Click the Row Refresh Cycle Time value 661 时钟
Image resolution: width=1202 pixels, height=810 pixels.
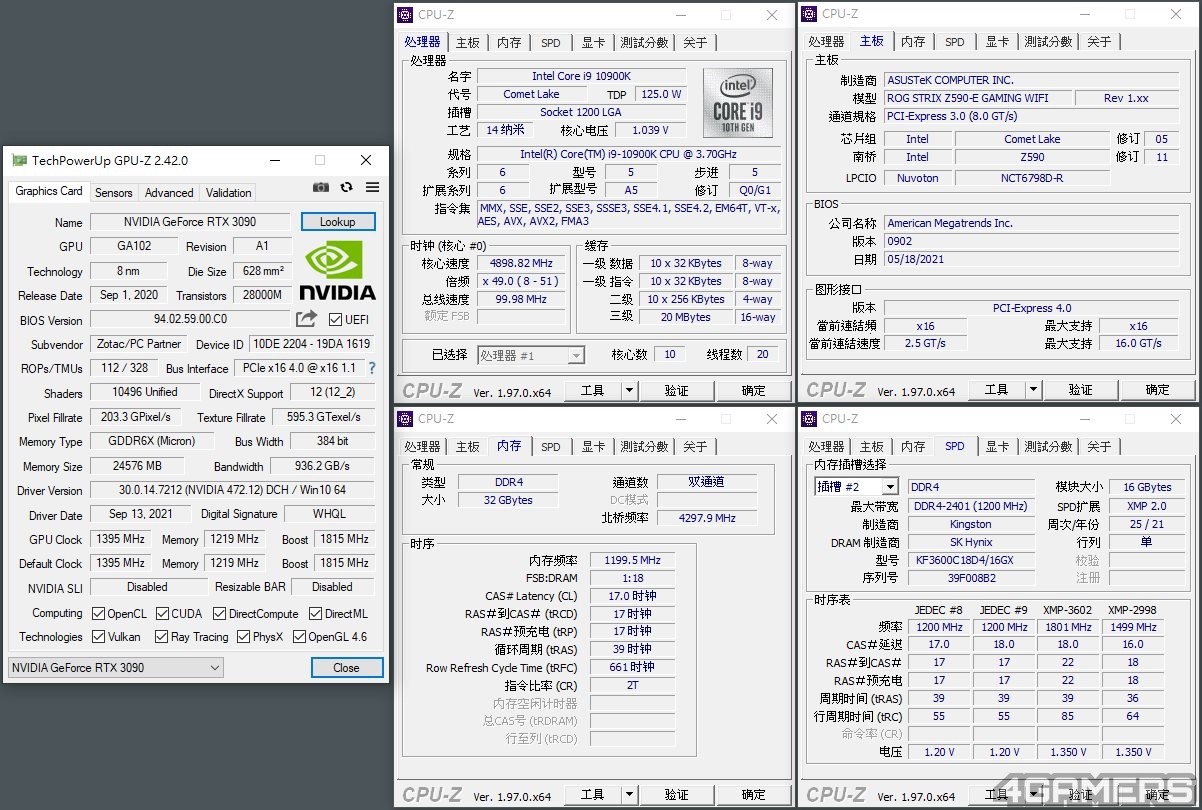[x=632, y=667]
